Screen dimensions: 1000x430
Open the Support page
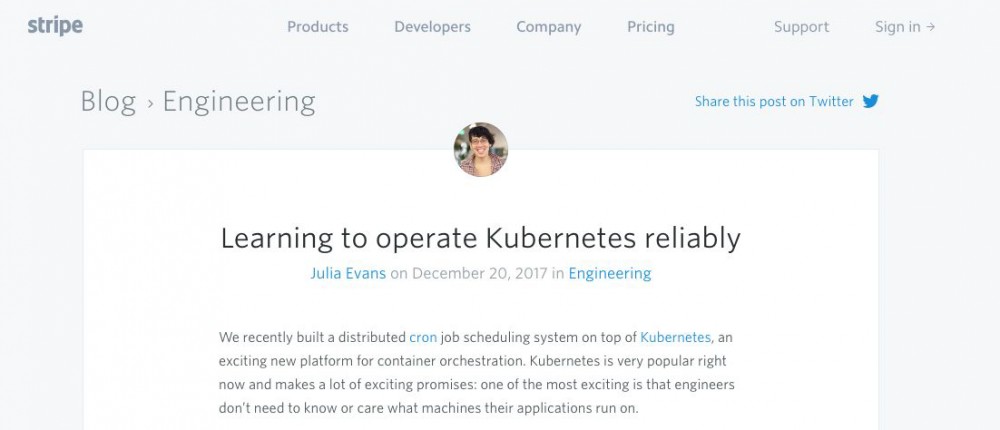click(x=801, y=27)
